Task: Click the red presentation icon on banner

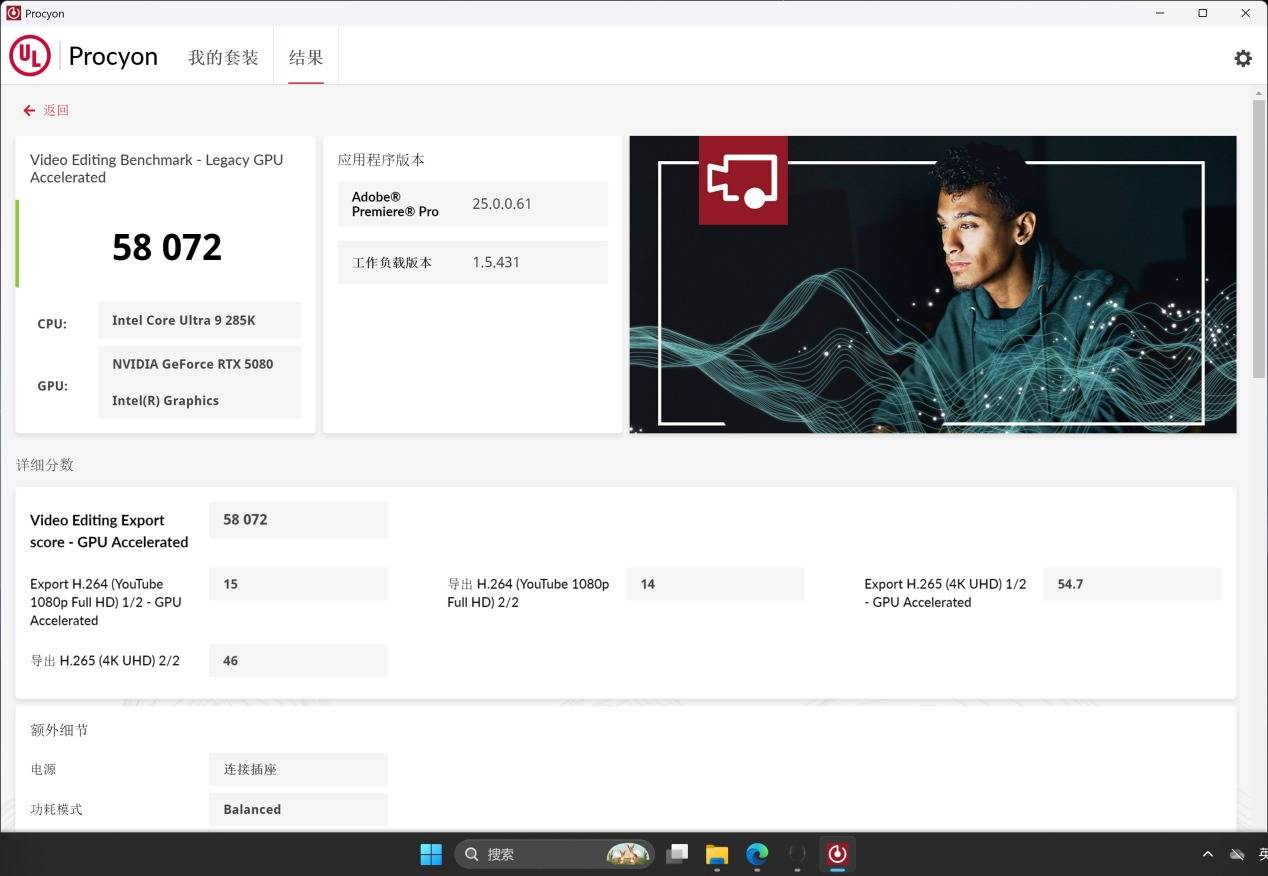Action: (743, 181)
